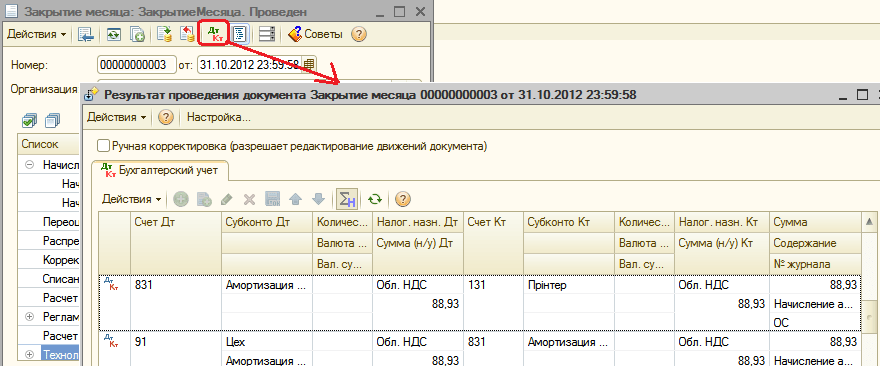The image size is (880, 366).
Task: Click the Счет Дт column header
Action: click(x=176, y=243)
